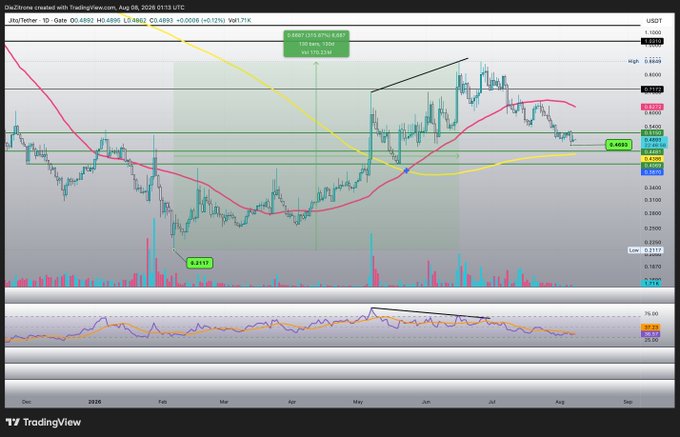Click the cyan 0.4893 current price label
Viewport: 680px width, 437px height.
pyautogui.click(x=653, y=140)
